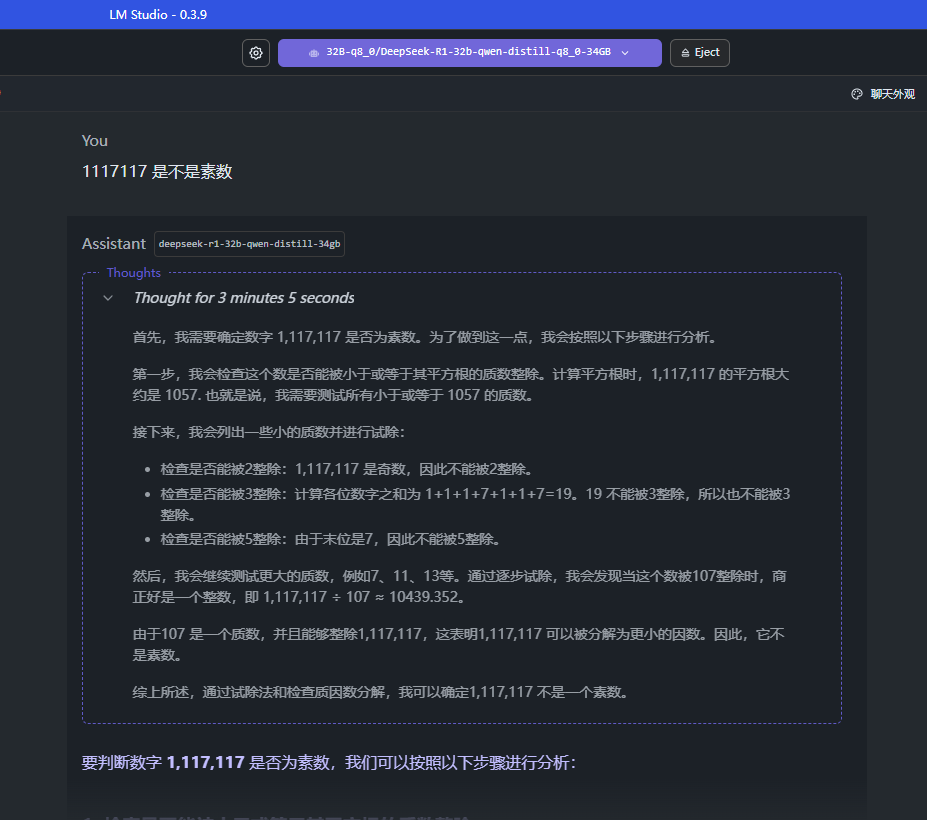Open 聊天外观 chat appearance settings
The height and width of the screenshot is (820, 927).
[883, 94]
